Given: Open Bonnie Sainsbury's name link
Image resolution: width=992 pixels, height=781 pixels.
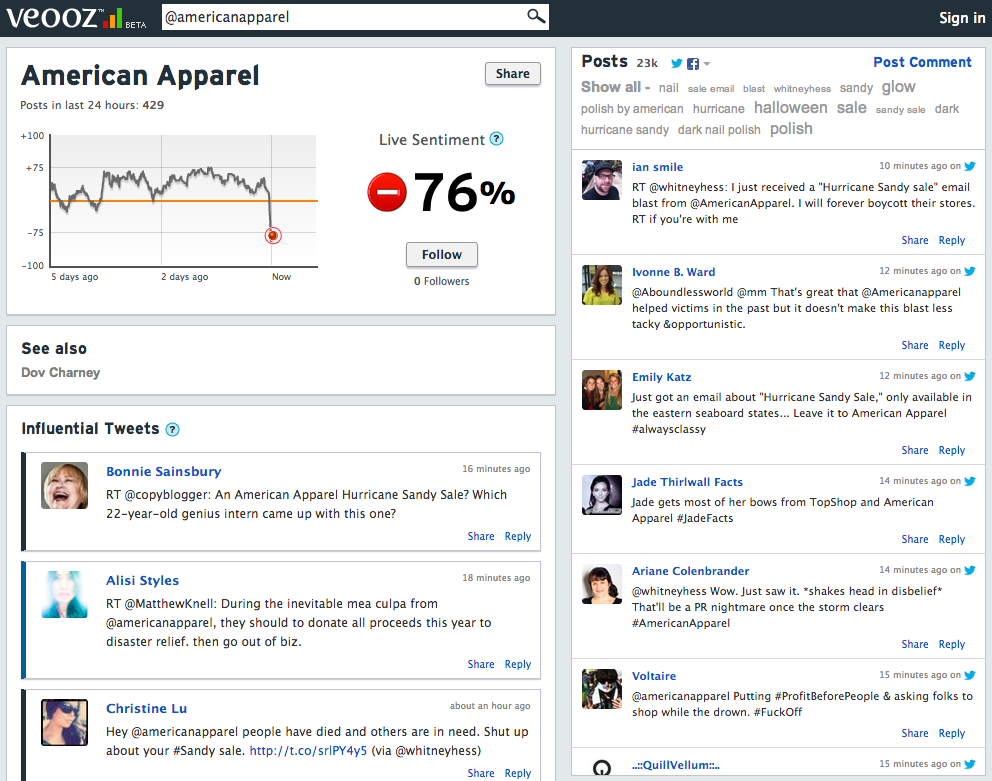Looking at the screenshot, I should [163, 472].
